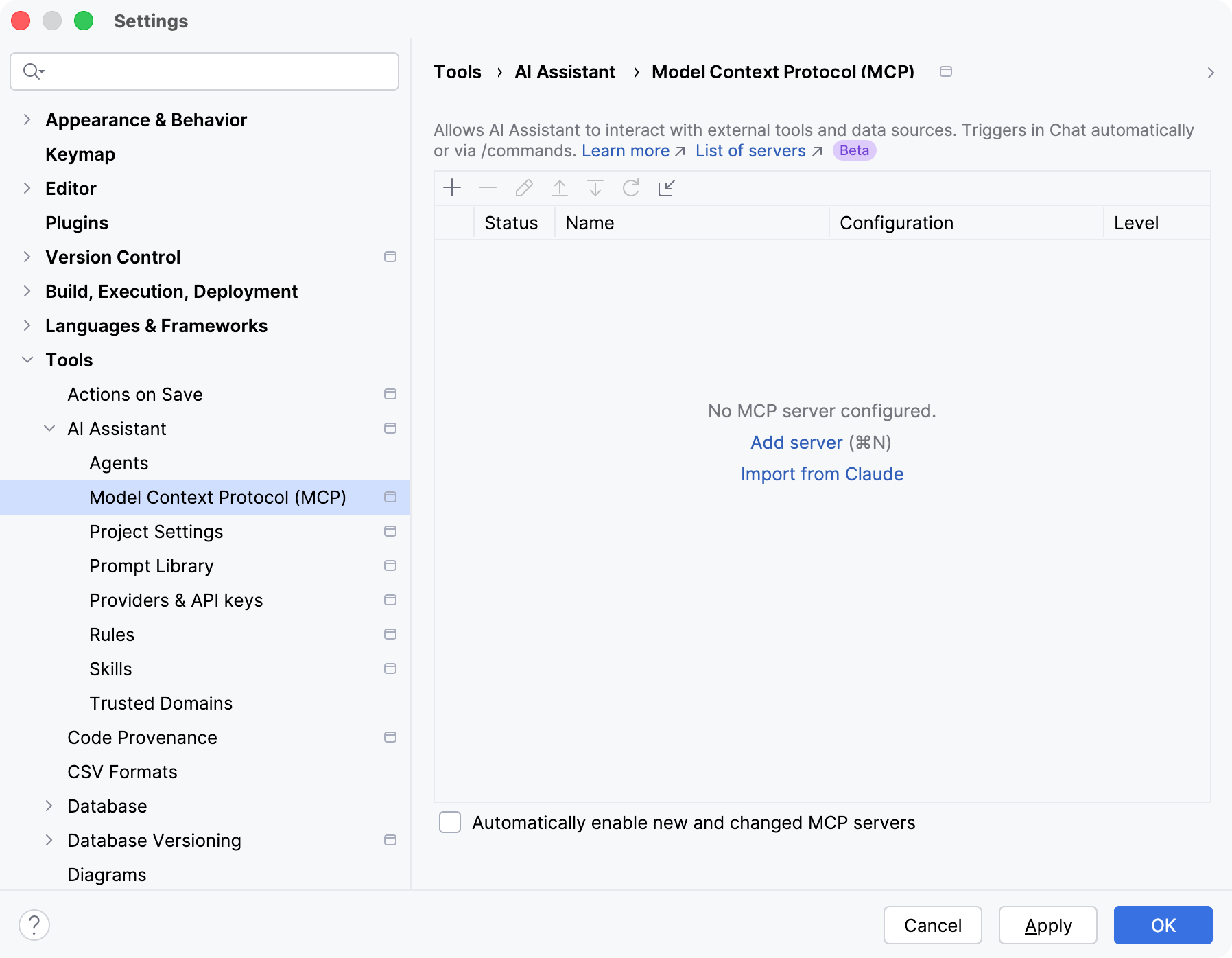Select Agents under AI Assistant
This screenshot has height=958, width=1232.
[119, 463]
